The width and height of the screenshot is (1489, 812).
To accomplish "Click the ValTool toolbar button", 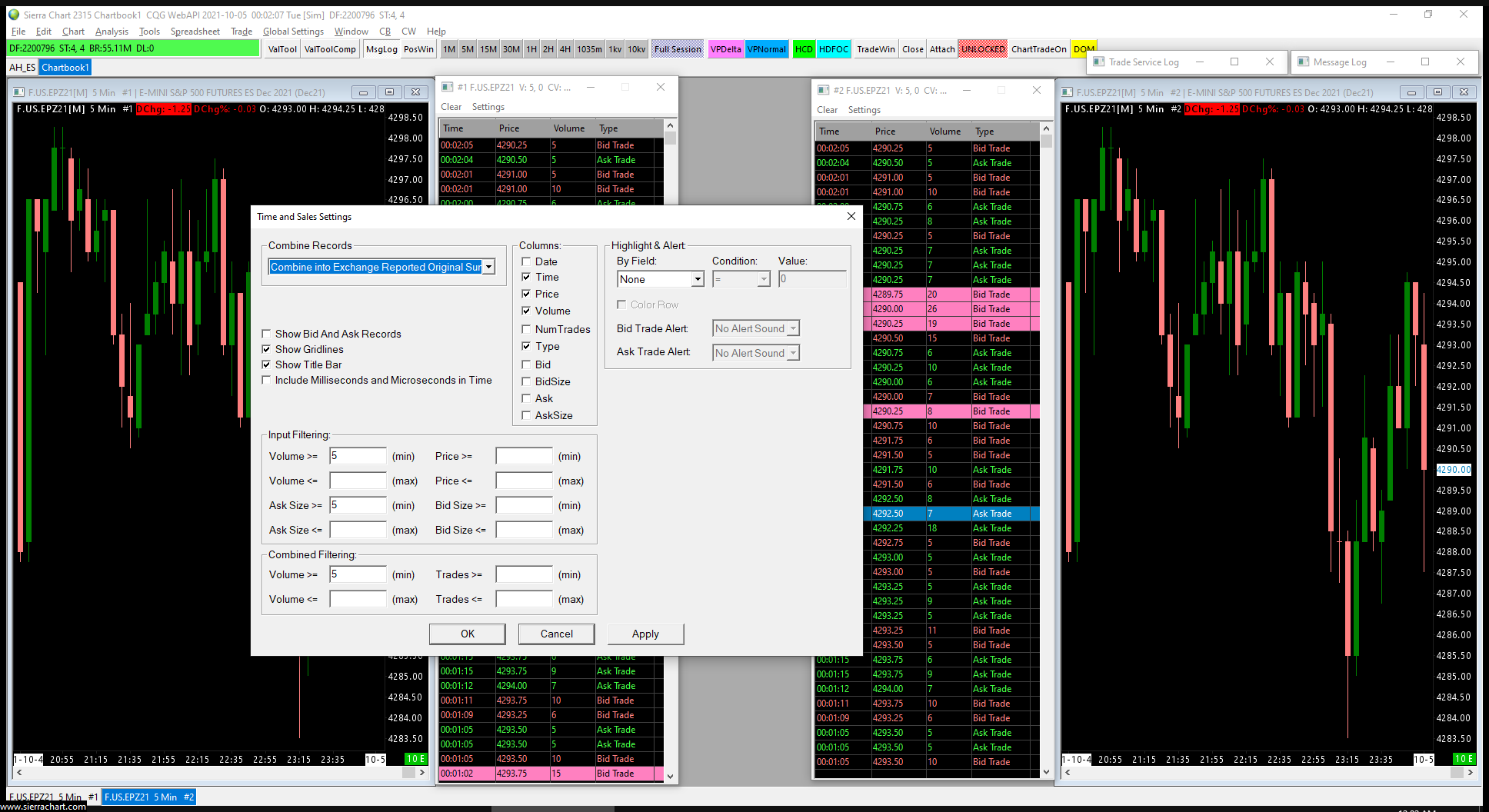I will (x=282, y=49).
